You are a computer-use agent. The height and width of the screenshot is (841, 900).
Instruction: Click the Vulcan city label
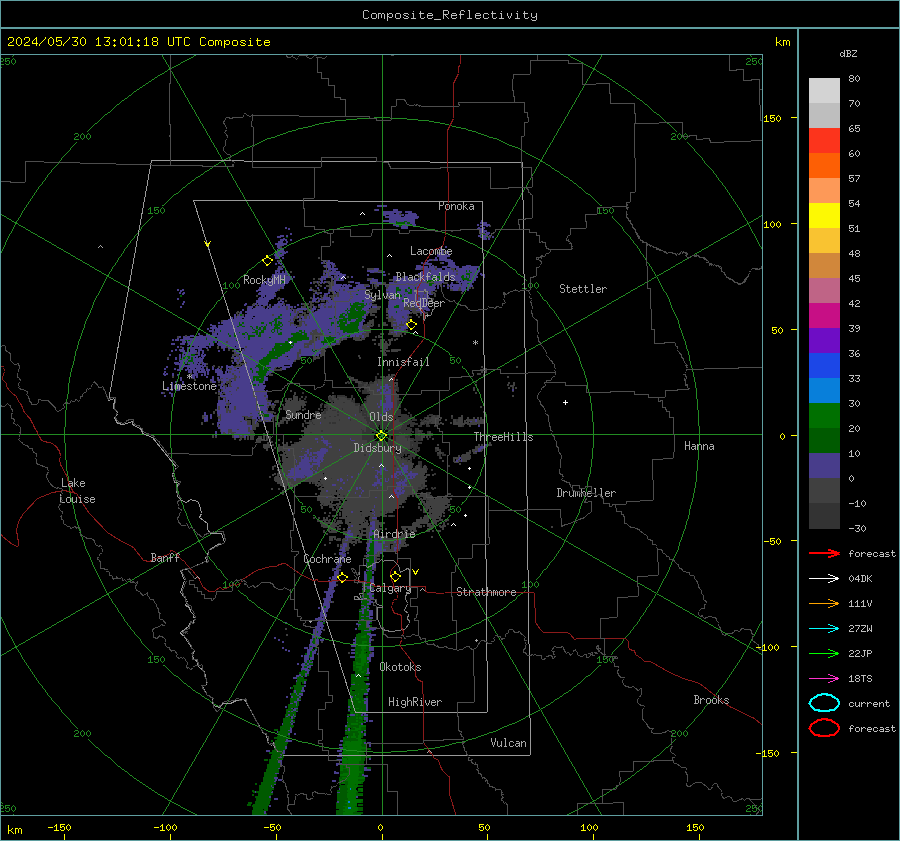click(508, 743)
